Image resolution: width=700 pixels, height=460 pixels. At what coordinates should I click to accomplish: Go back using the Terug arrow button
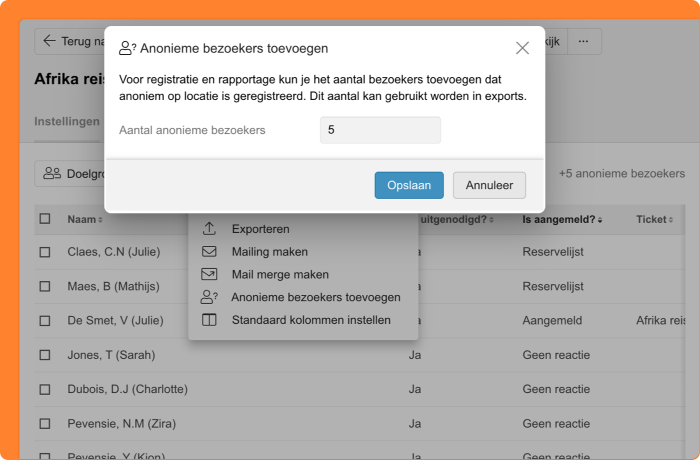(x=70, y=41)
